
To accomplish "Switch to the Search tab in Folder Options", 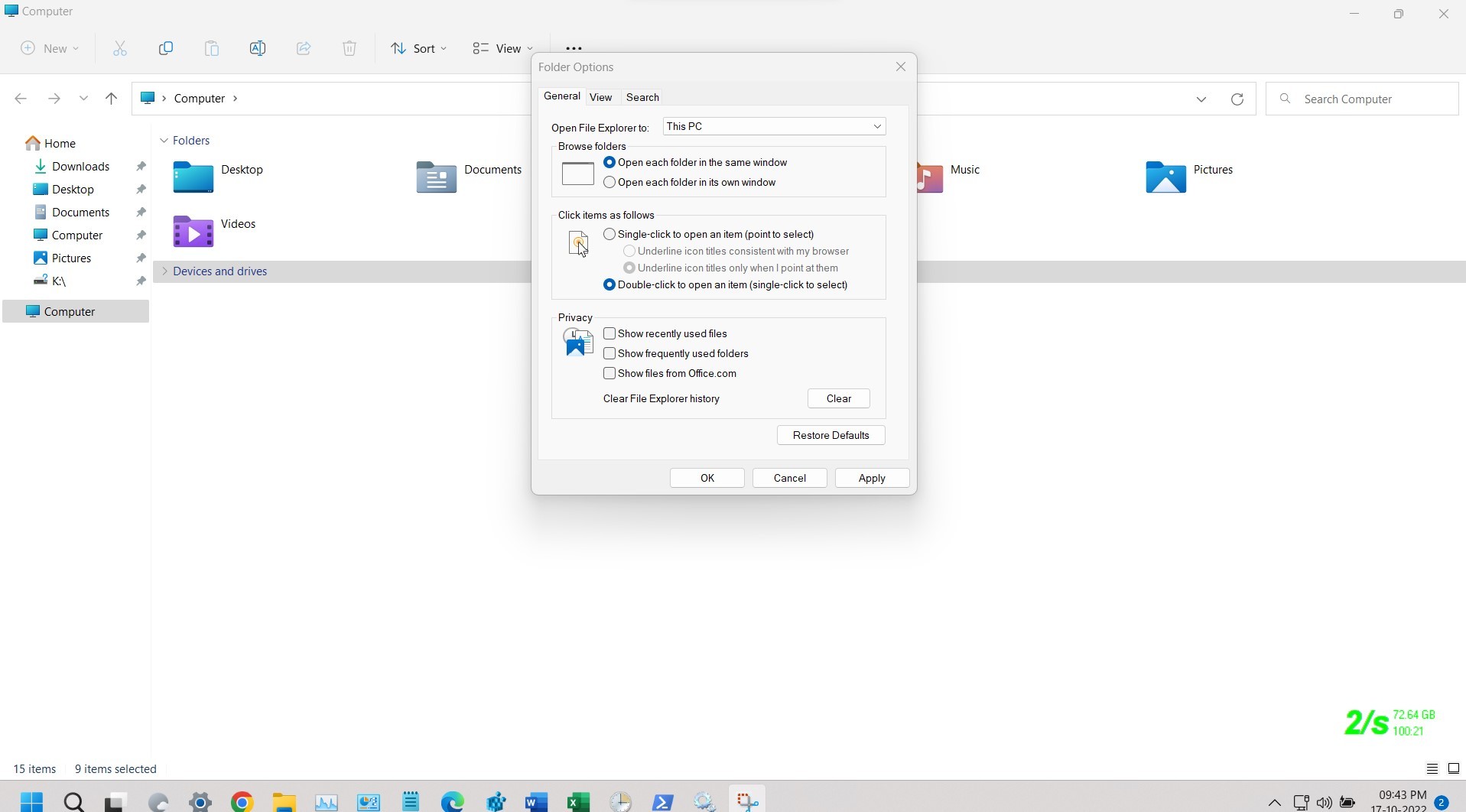I will pos(642,97).
